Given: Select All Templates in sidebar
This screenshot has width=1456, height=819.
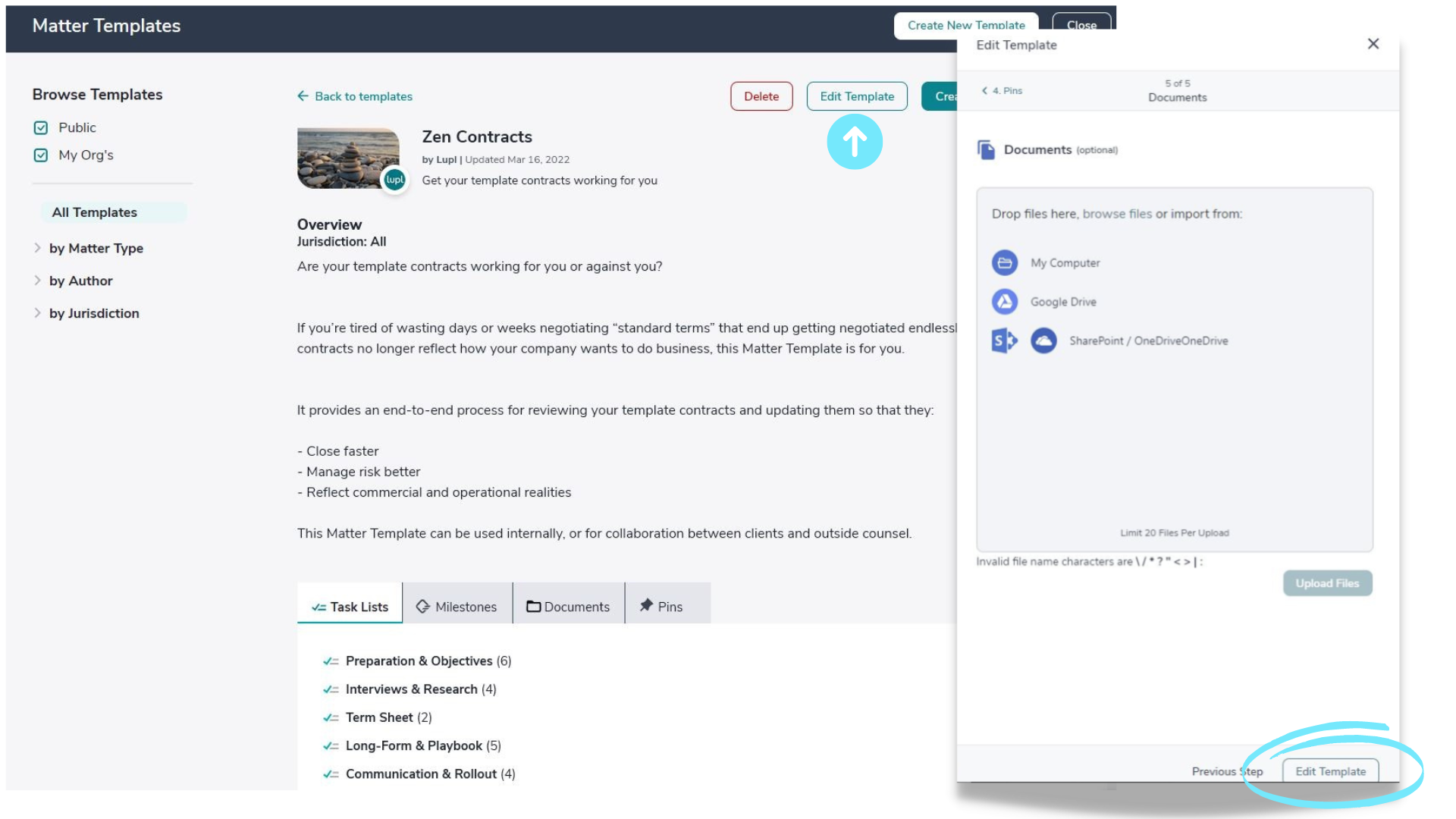Looking at the screenshot, I should click(95, 212).
